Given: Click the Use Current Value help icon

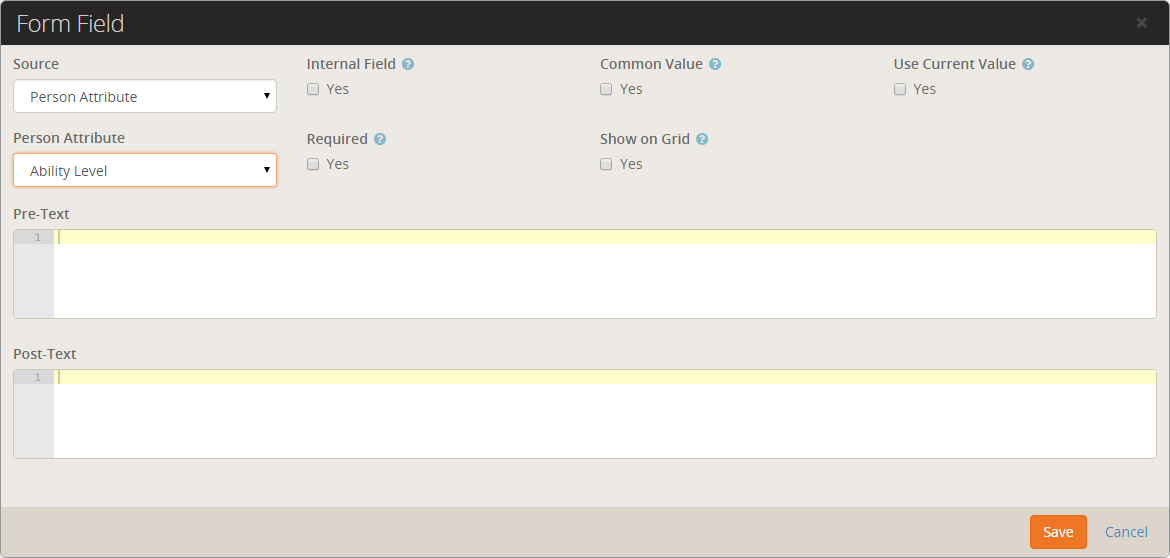Looking at the screenshot, I should tap(1028, 64).
